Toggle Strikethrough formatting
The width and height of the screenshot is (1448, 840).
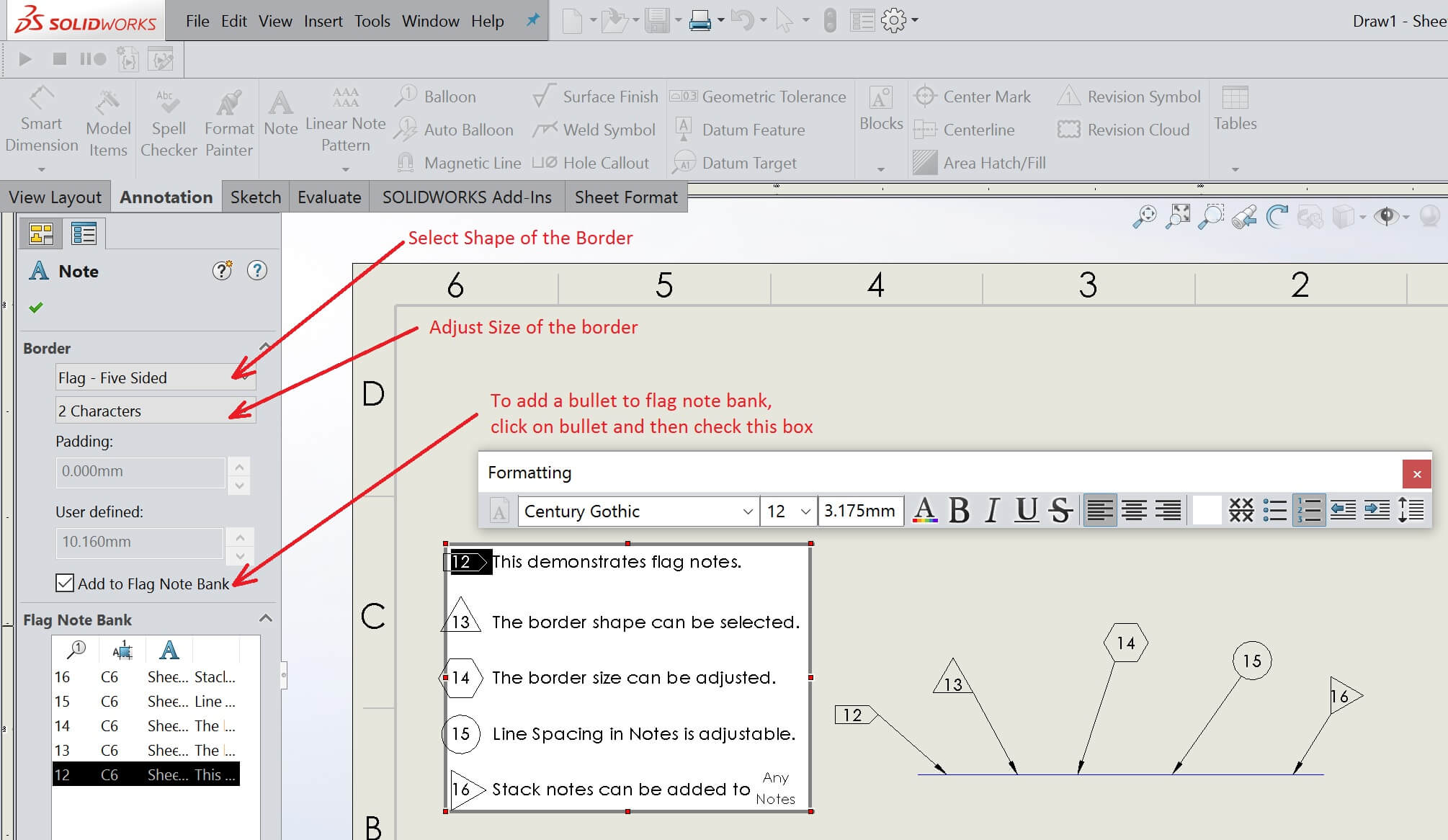[x=1060, y=510]
